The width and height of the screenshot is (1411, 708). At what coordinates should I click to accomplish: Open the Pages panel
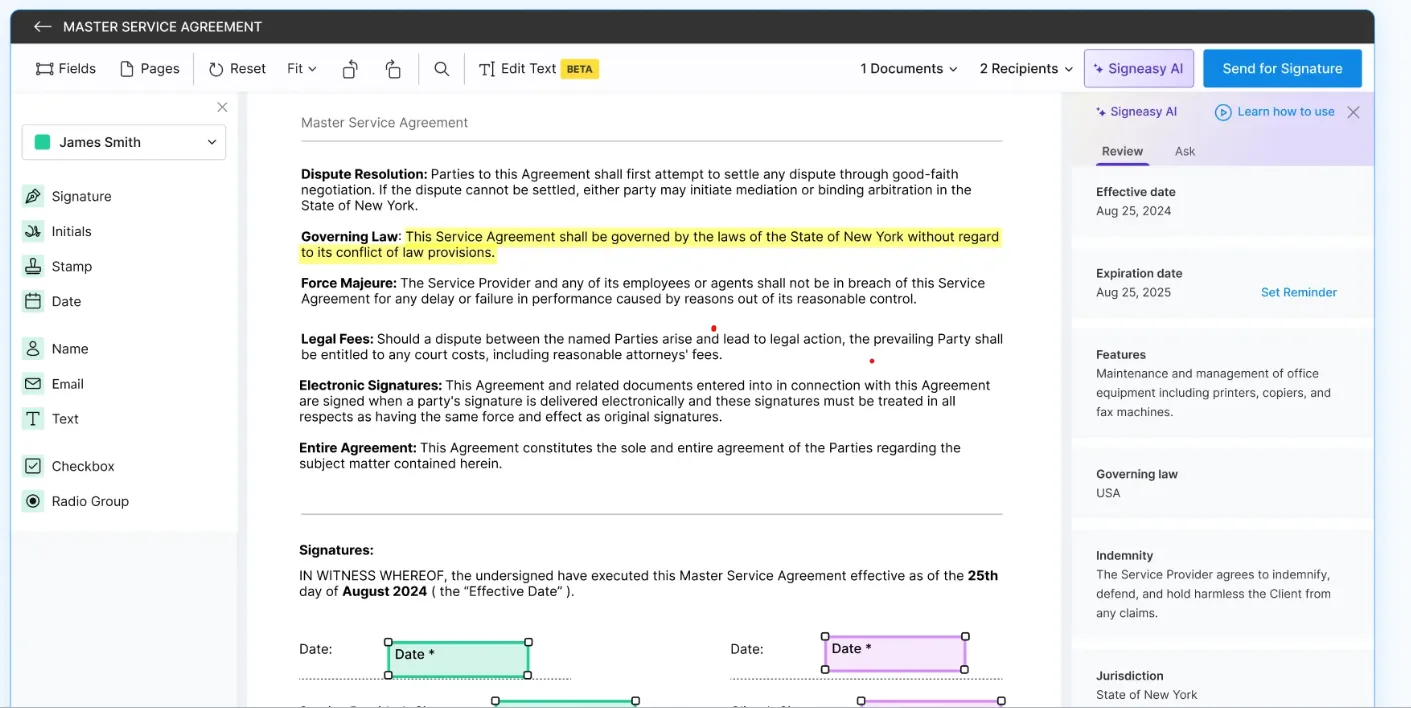(150, 69)
